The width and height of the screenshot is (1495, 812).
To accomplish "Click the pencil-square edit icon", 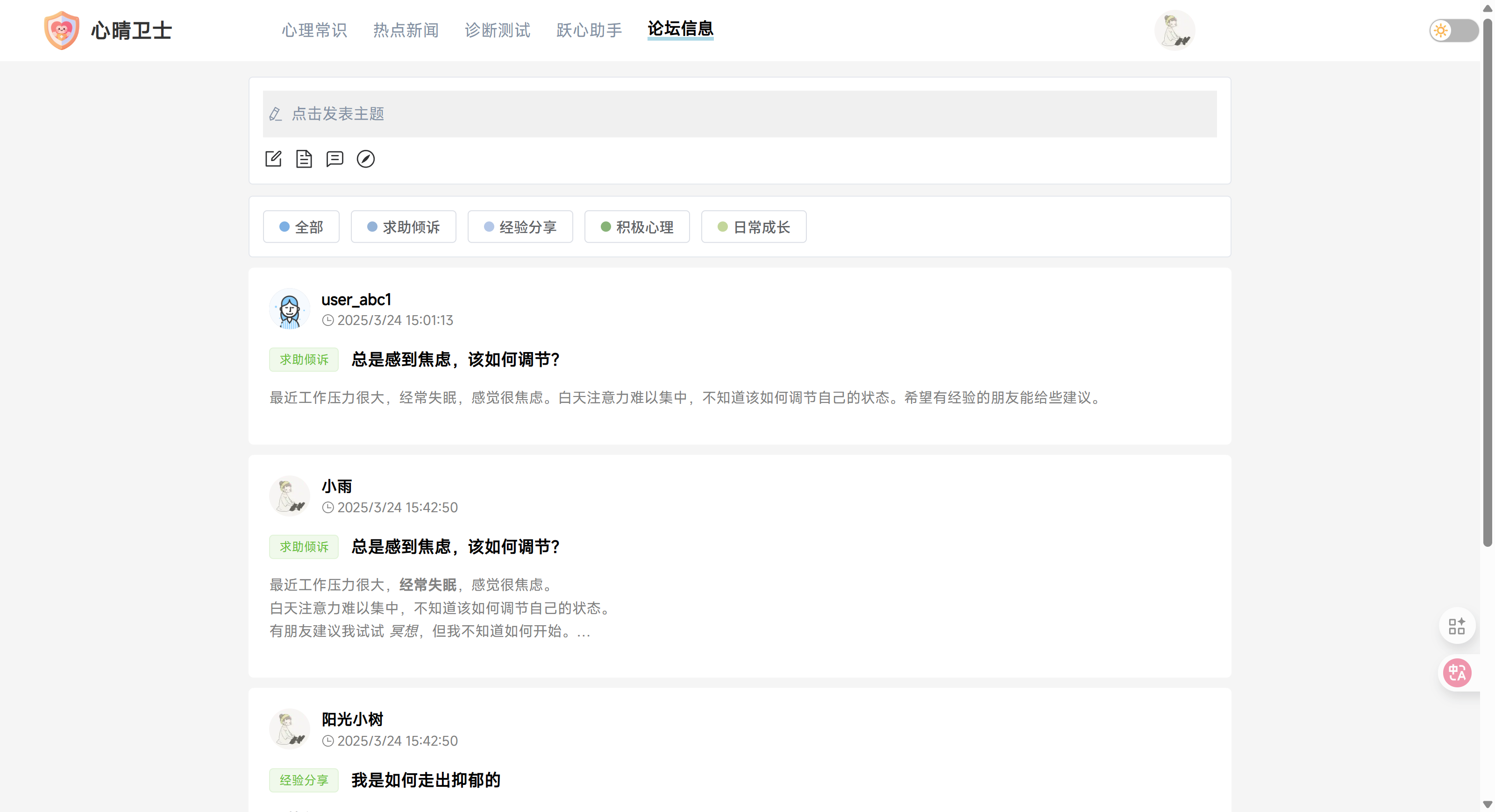I will 273,159.
